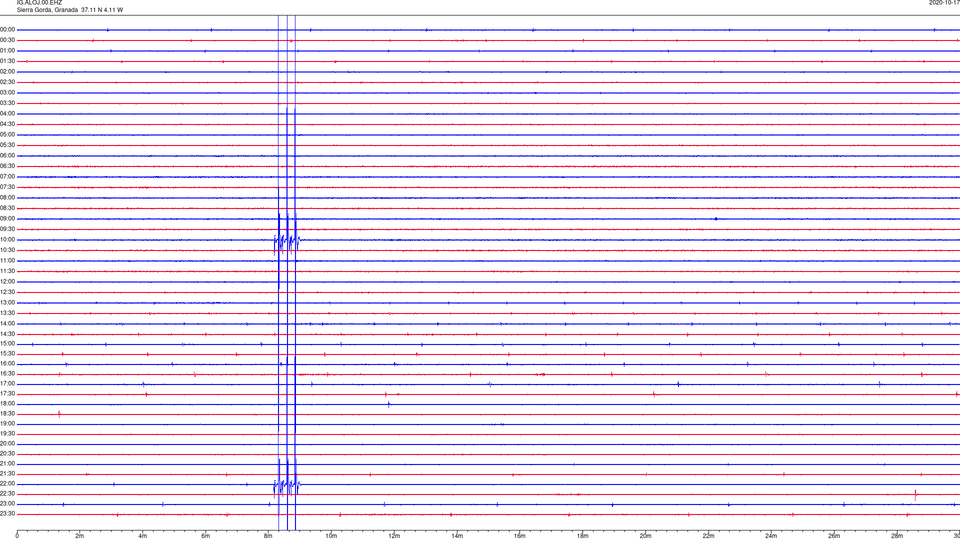
Task: Click the 22m tick label on the axis
Action: pyautogui.click(x=708, y=536)
